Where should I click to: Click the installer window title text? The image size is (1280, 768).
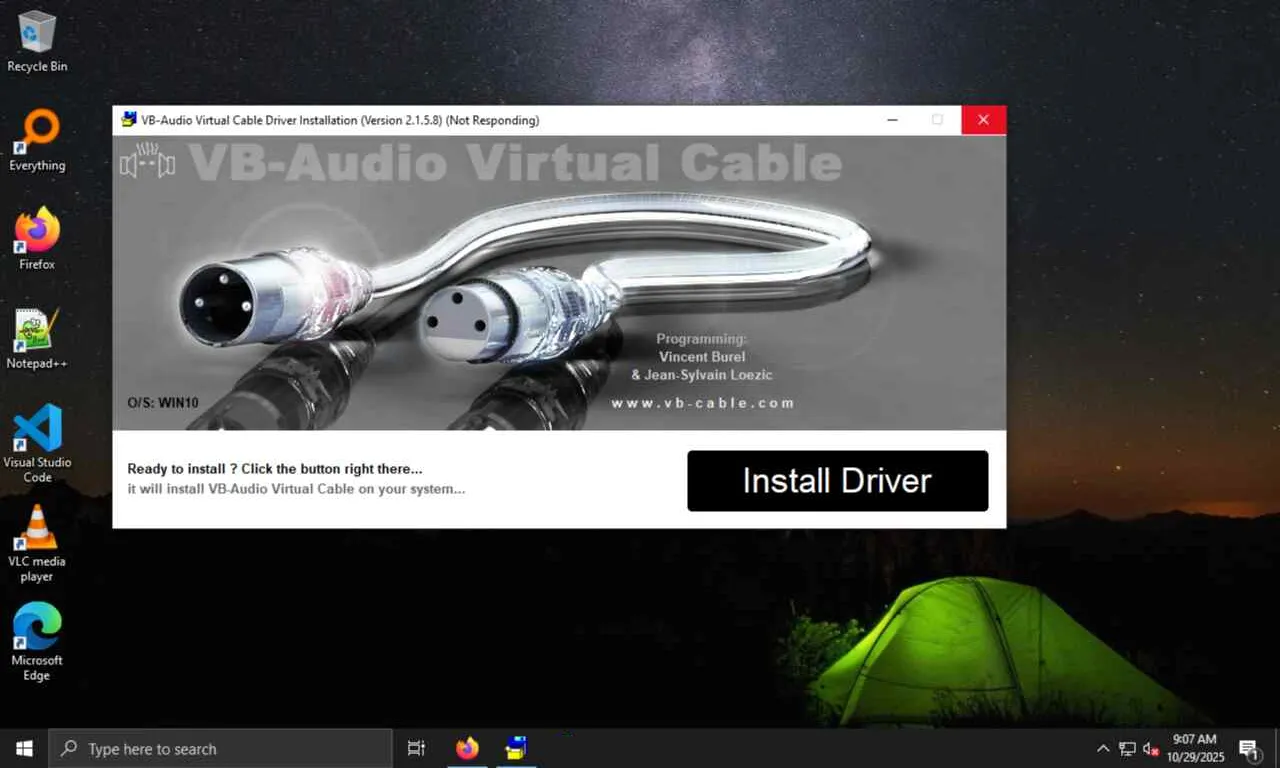tap(340, 120)
